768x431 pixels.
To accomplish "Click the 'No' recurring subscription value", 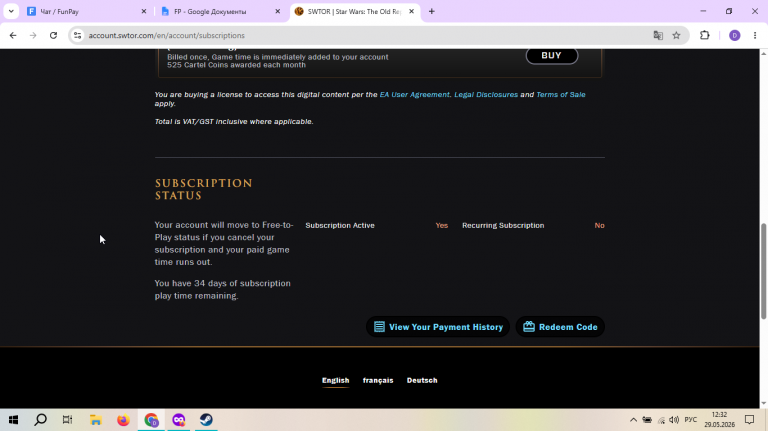I will click(600, 225).
